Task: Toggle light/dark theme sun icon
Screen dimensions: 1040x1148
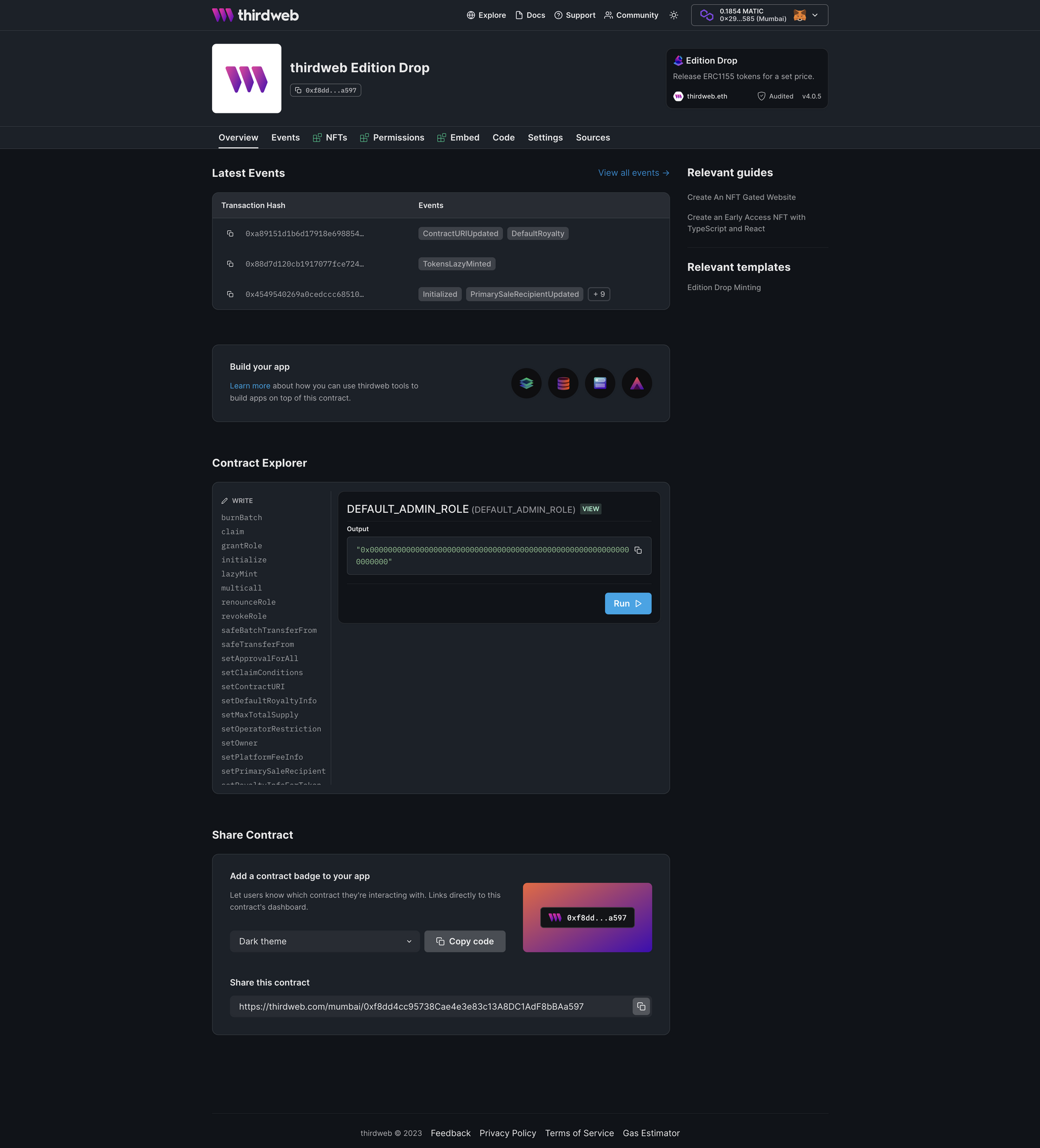Action: point(673,16)
